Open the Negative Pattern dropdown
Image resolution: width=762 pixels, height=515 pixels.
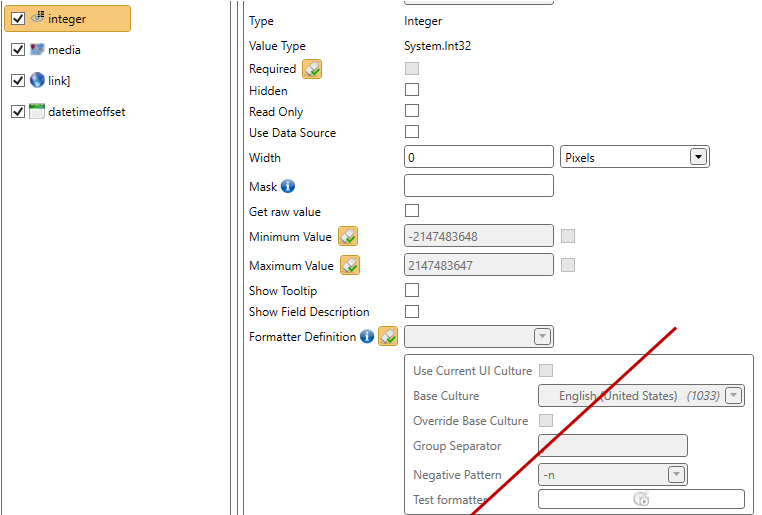(x=613, y=475)
